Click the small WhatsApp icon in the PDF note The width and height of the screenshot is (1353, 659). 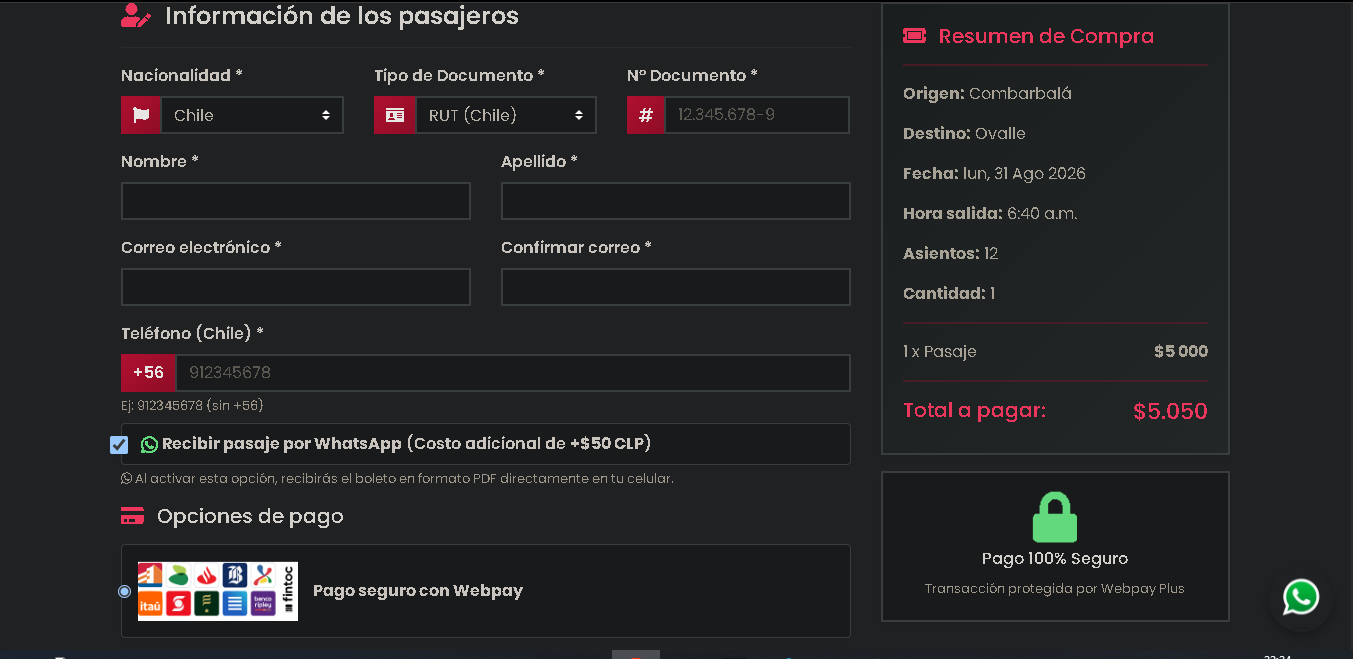point(126,479)
